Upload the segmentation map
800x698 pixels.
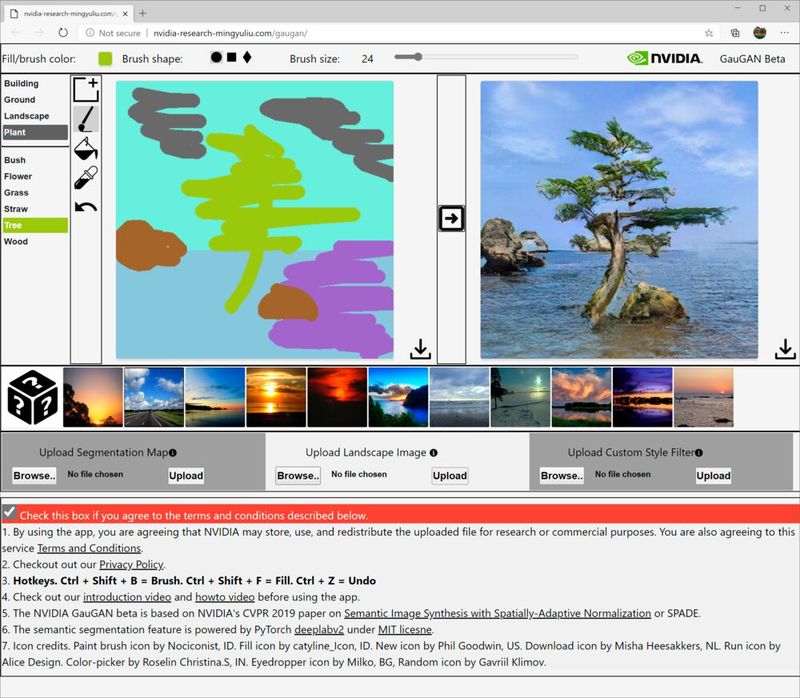[x=186, y=476]
